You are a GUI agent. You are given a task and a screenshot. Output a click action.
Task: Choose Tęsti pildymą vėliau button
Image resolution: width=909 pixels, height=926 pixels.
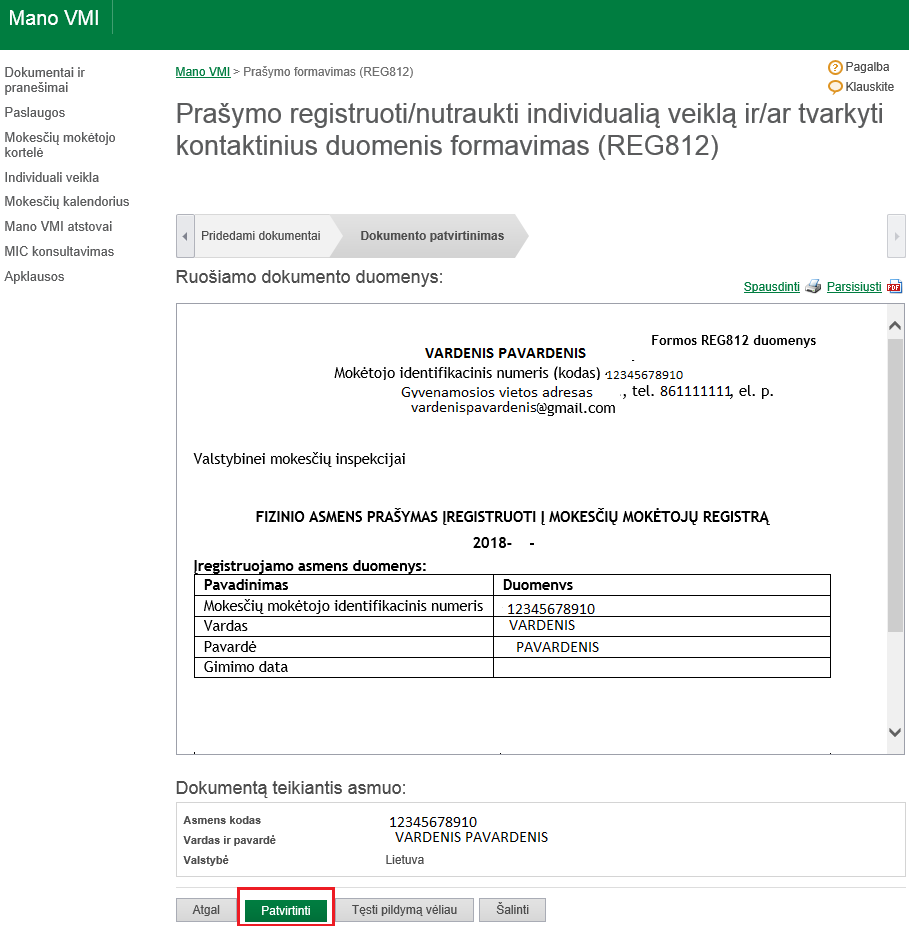pos(403,910)
